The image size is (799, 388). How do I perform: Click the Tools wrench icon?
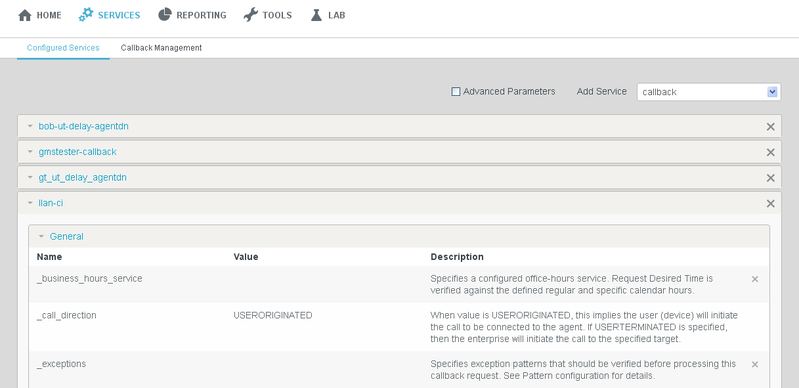coord(250,15)
